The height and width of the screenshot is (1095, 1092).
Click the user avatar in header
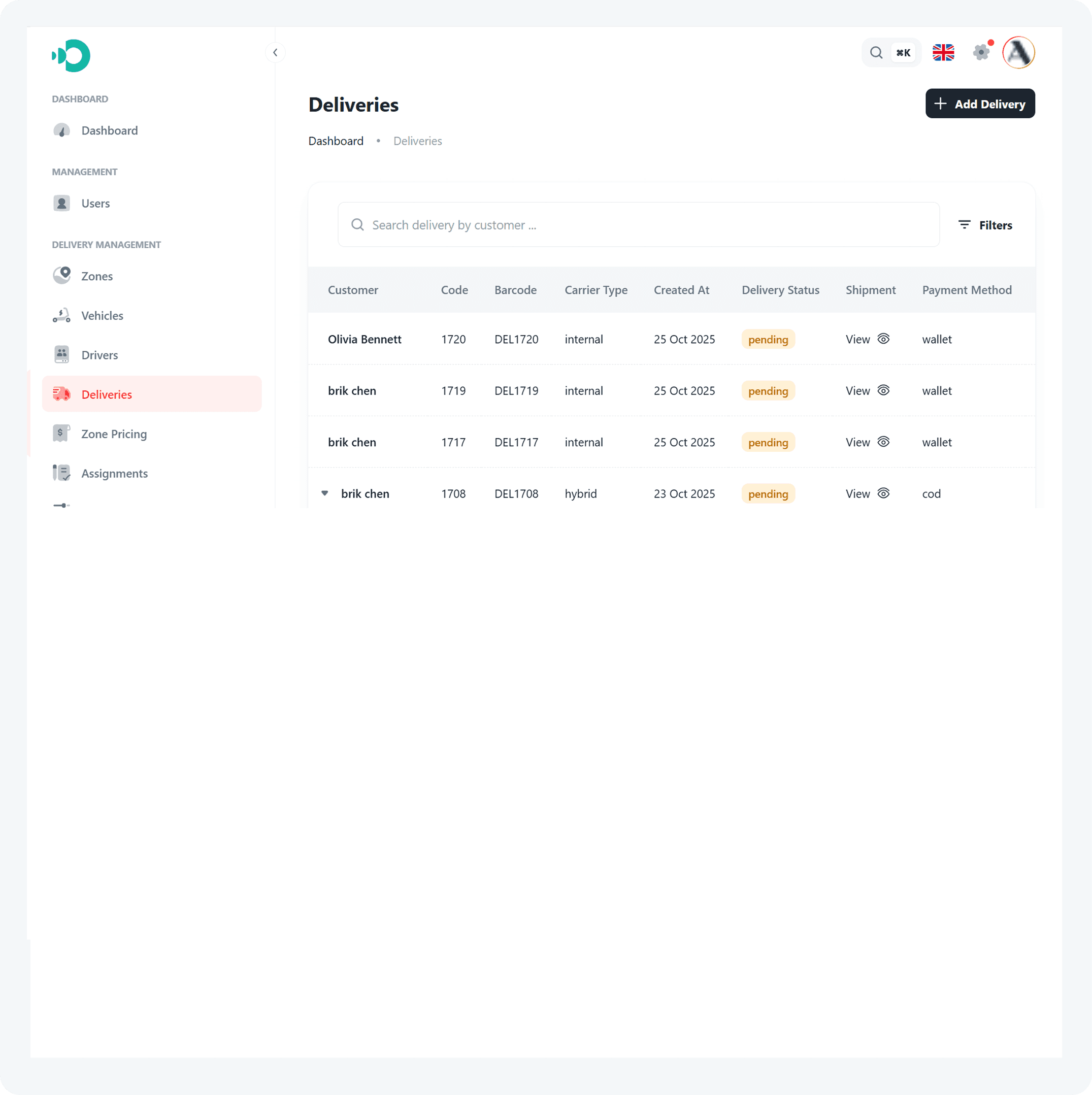tap(1018, 53)
